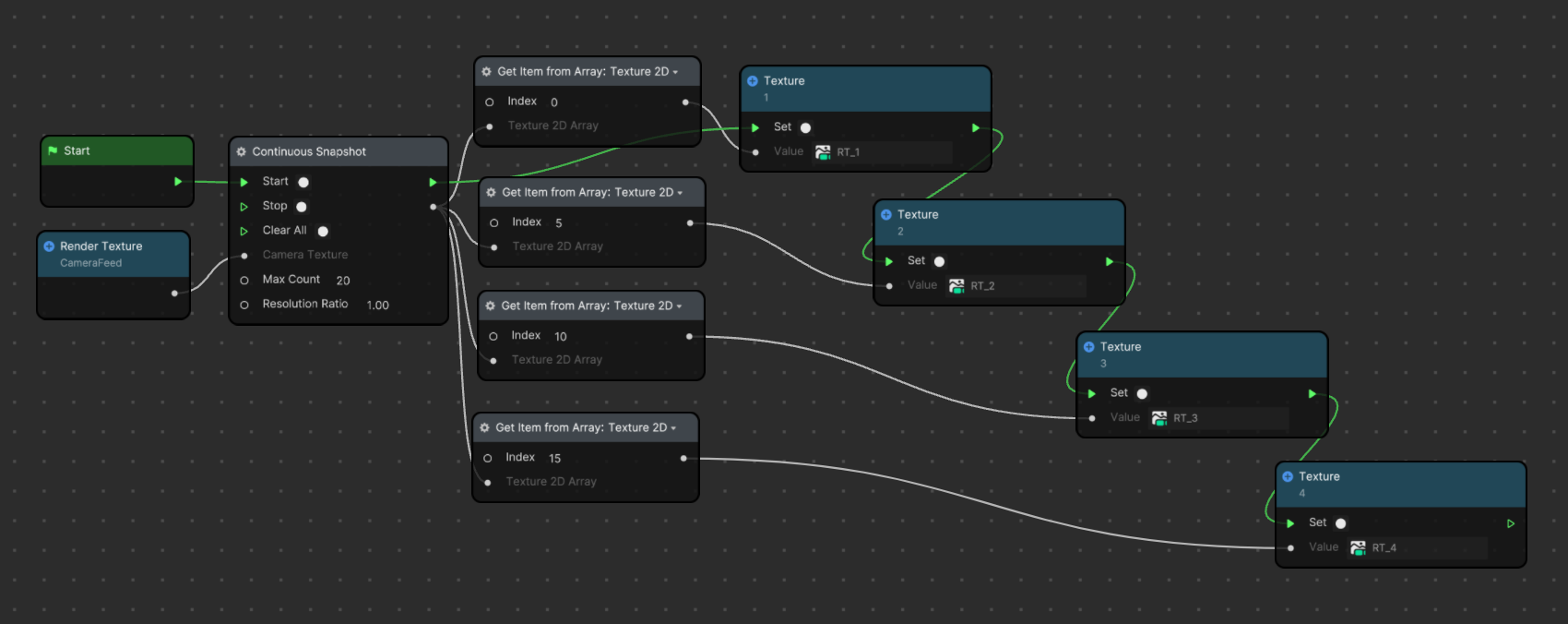This screenshot has width=1568, height=624.
Task: Click Texture 1 Set execution output arrow
Action: [976, 128]
